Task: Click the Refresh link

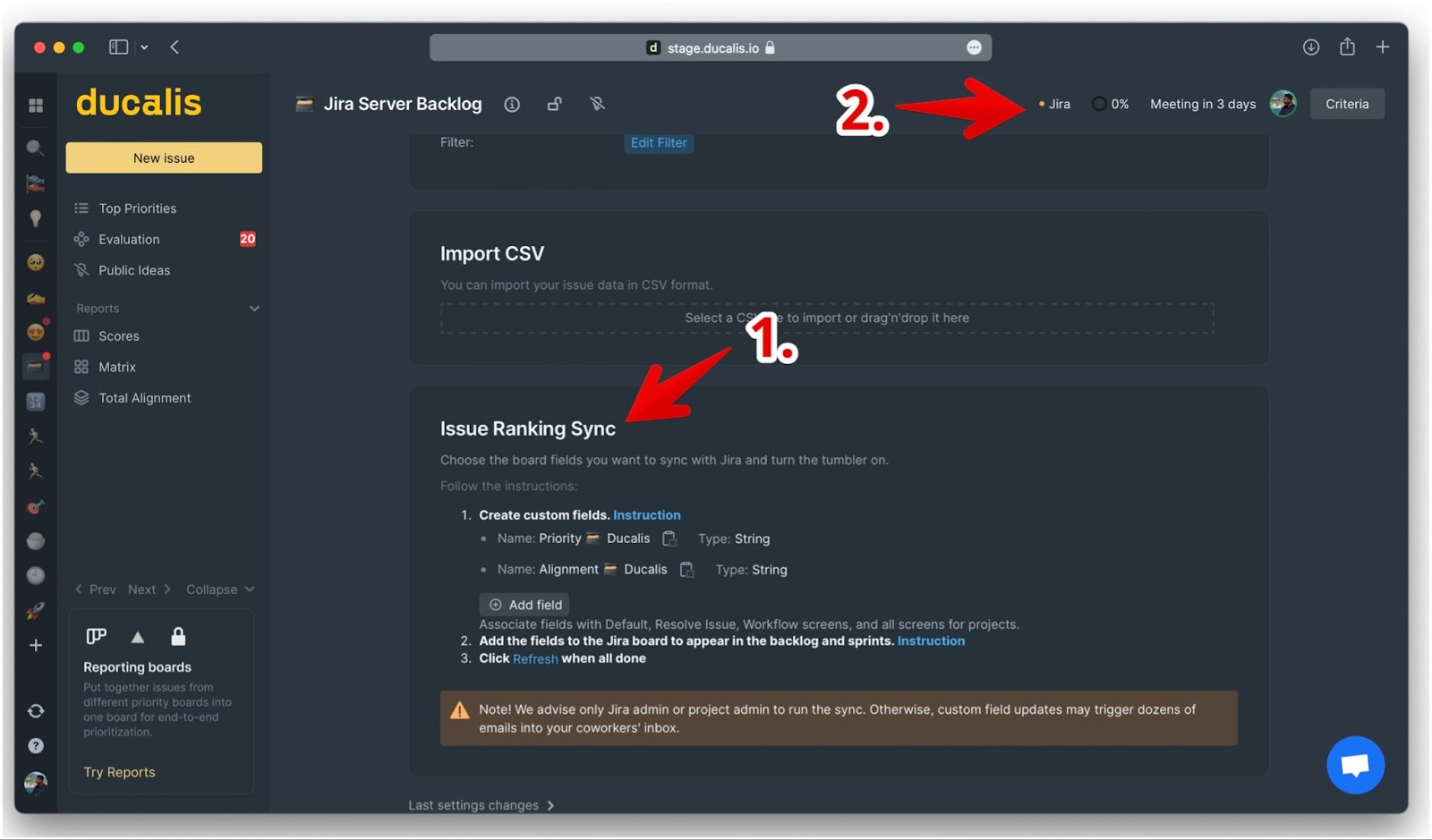Action: (x=535, y=659)
